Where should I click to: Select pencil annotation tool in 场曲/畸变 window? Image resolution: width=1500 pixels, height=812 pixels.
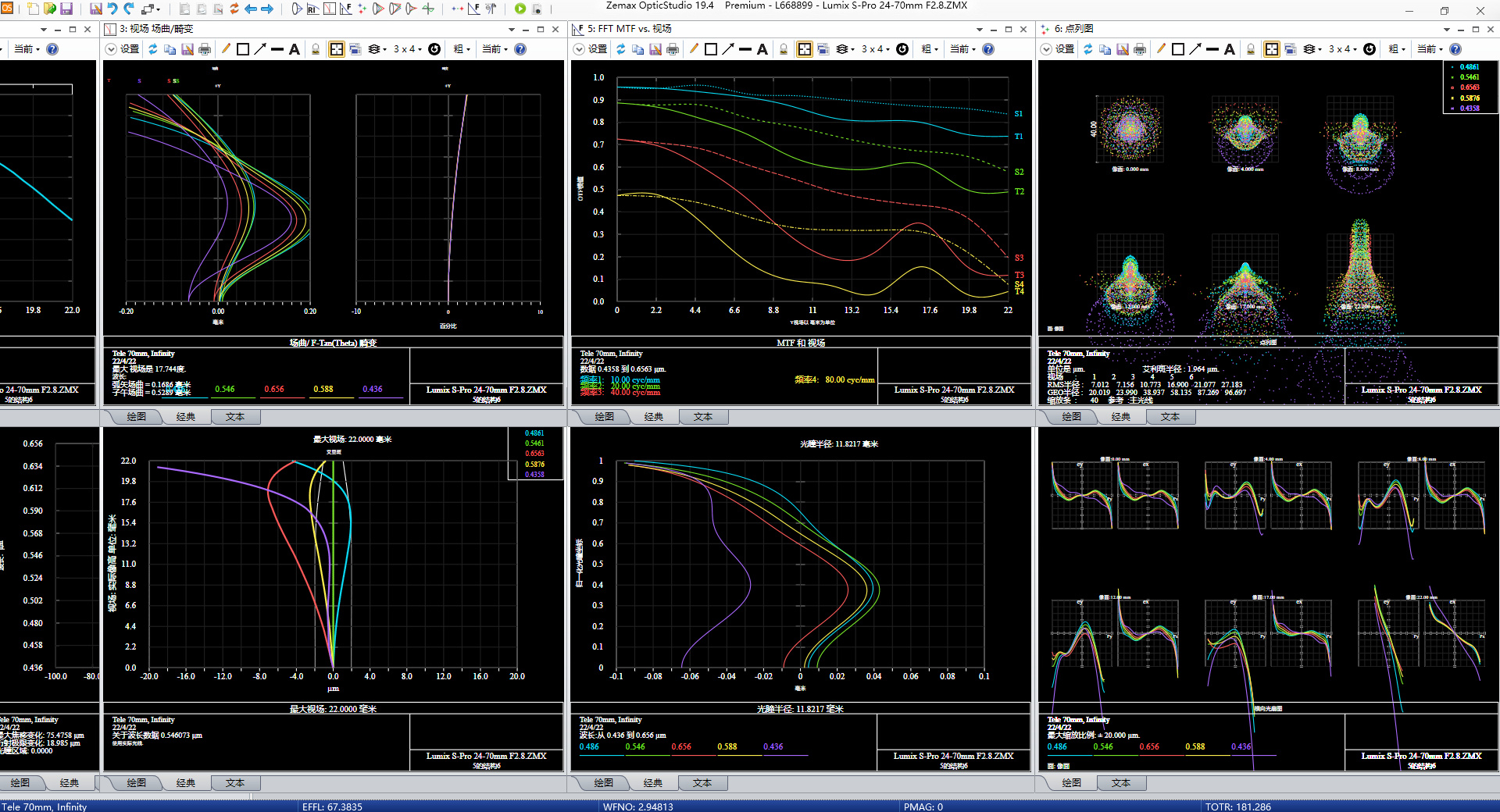(226, 49)
